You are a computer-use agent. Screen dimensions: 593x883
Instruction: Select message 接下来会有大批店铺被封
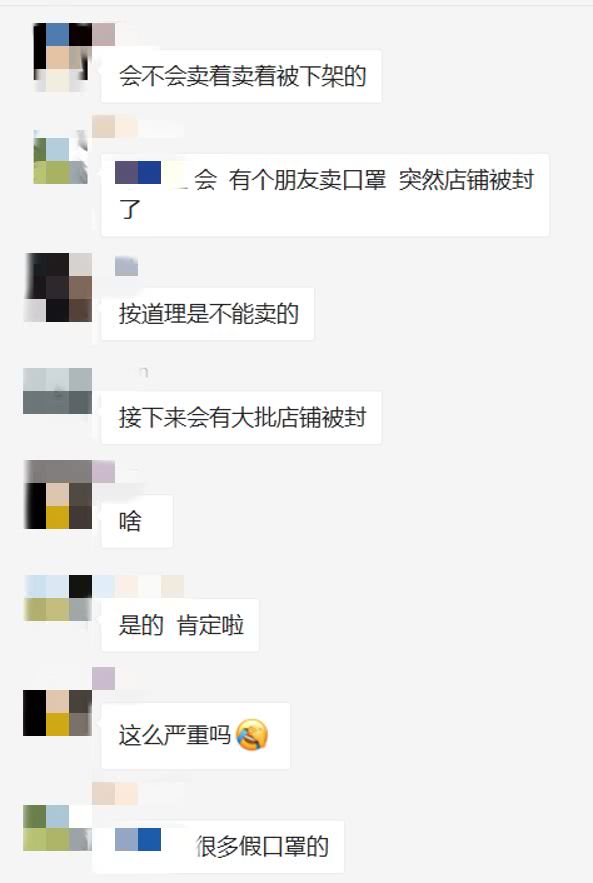[241, 417]
